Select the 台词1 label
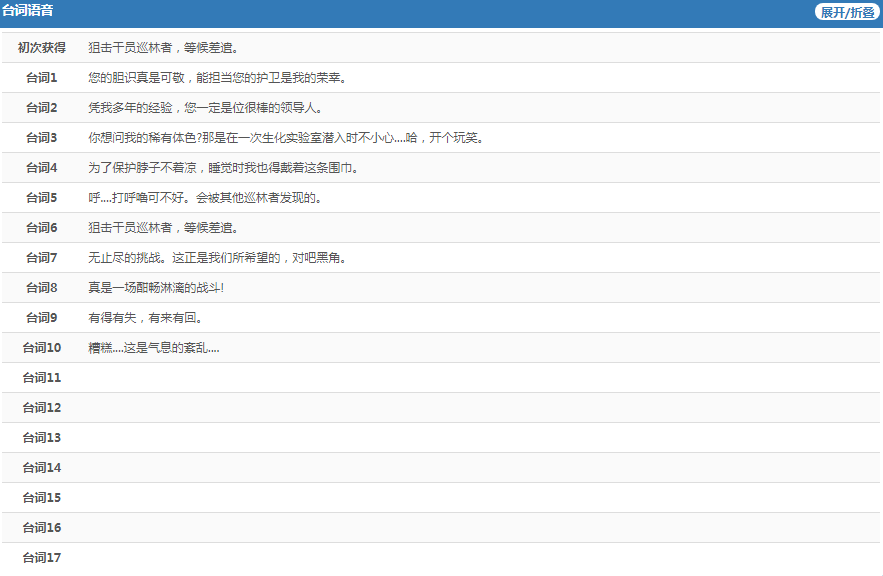Viewport: 883px width, 576px height. [42, 78]
